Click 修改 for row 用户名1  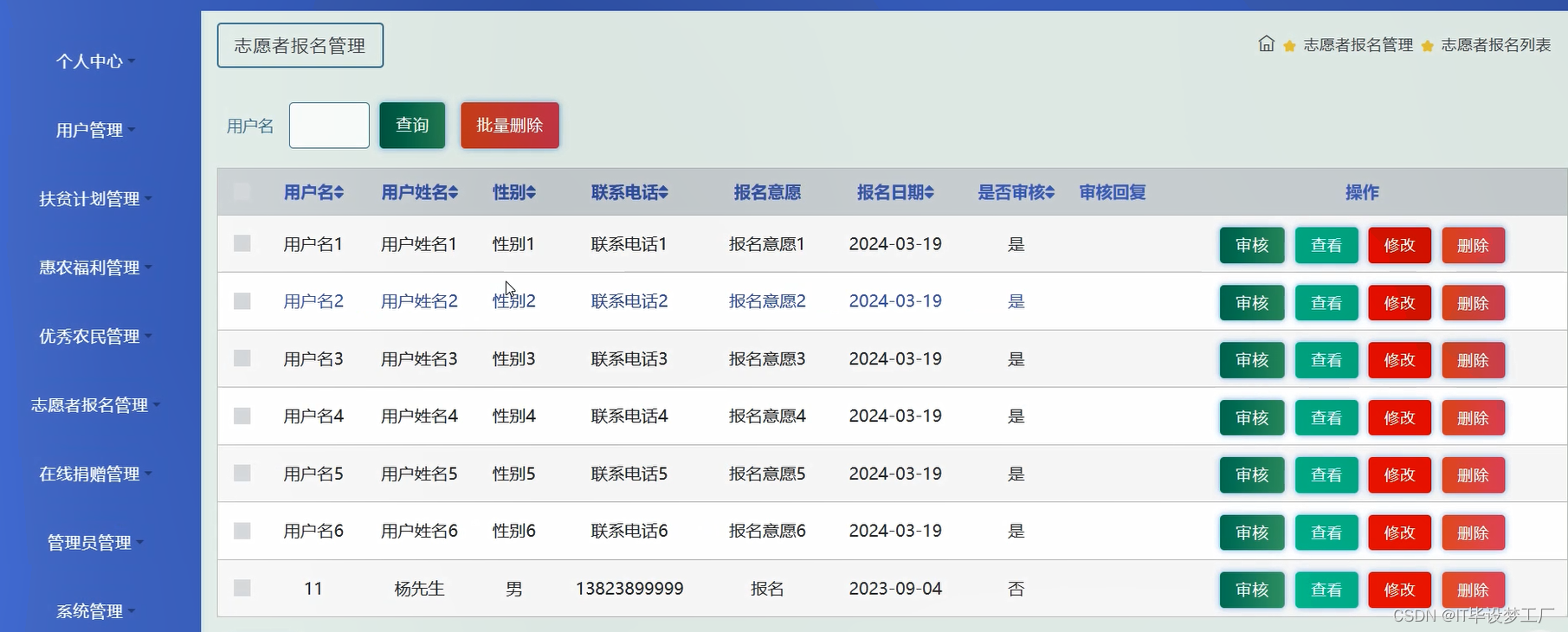click(x=1400, y=245)
